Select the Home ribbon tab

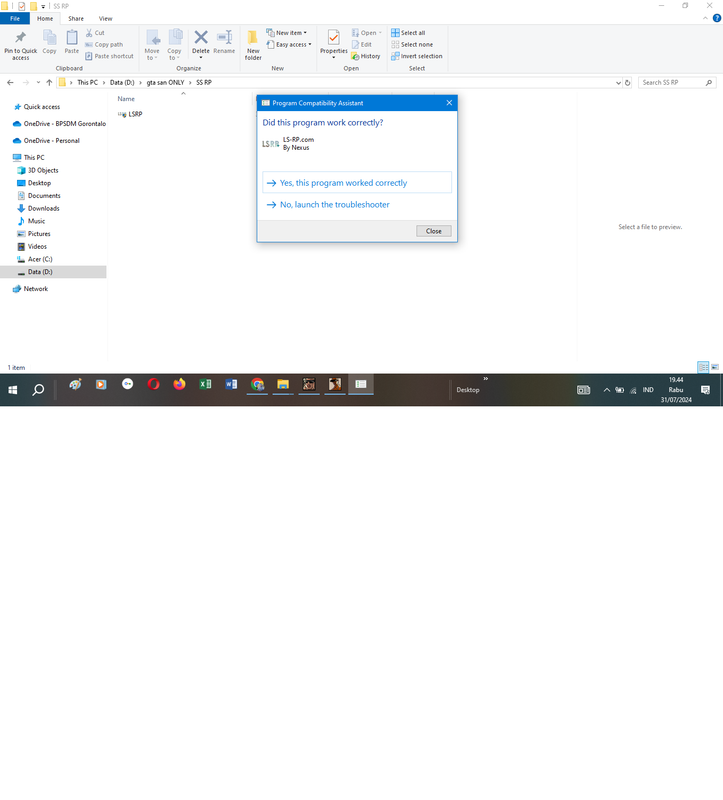[45, 18]
